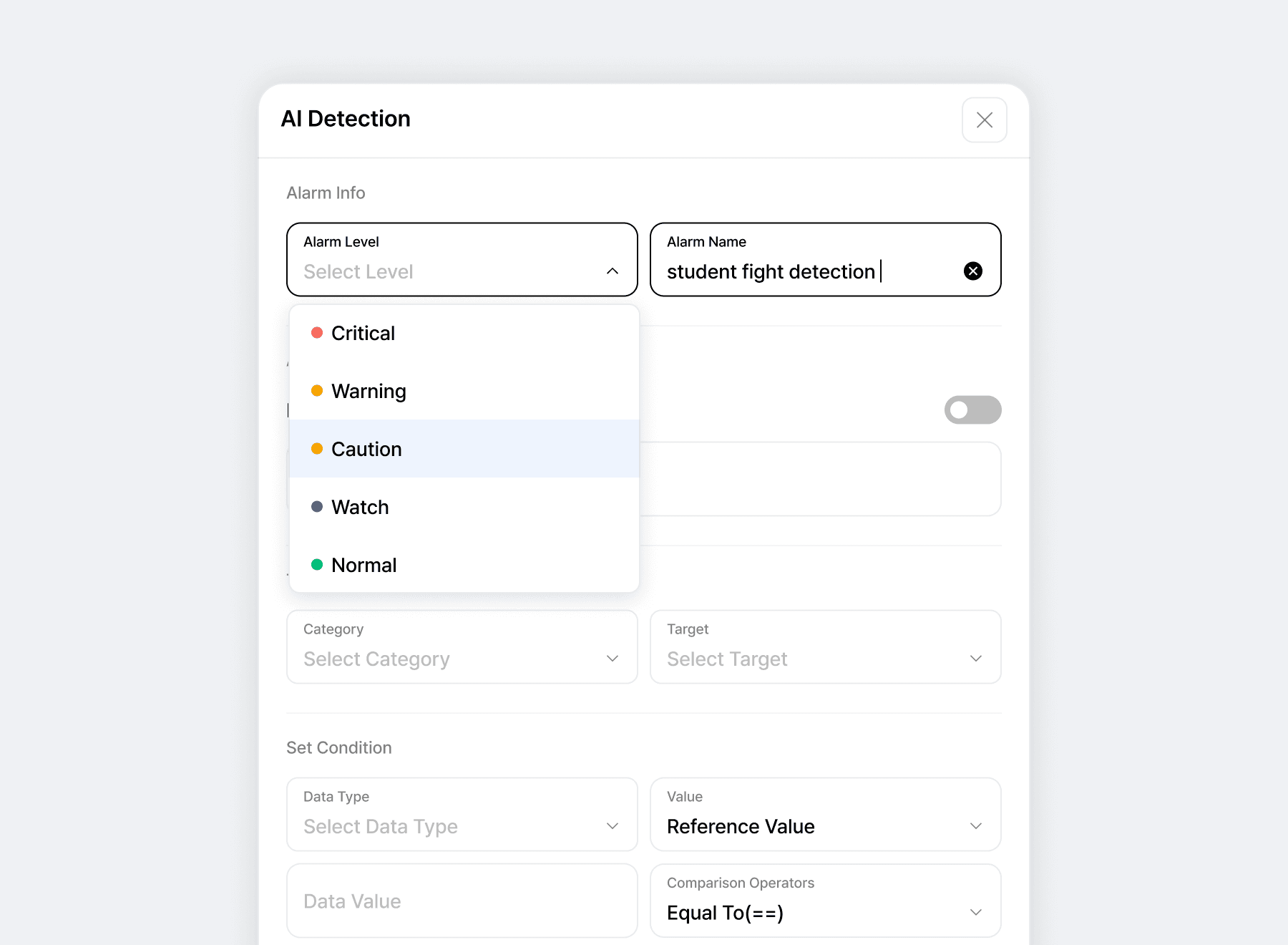Select Normal alarm level
The height and width of the screenshot is (945, 1288).
pos(364,566)
